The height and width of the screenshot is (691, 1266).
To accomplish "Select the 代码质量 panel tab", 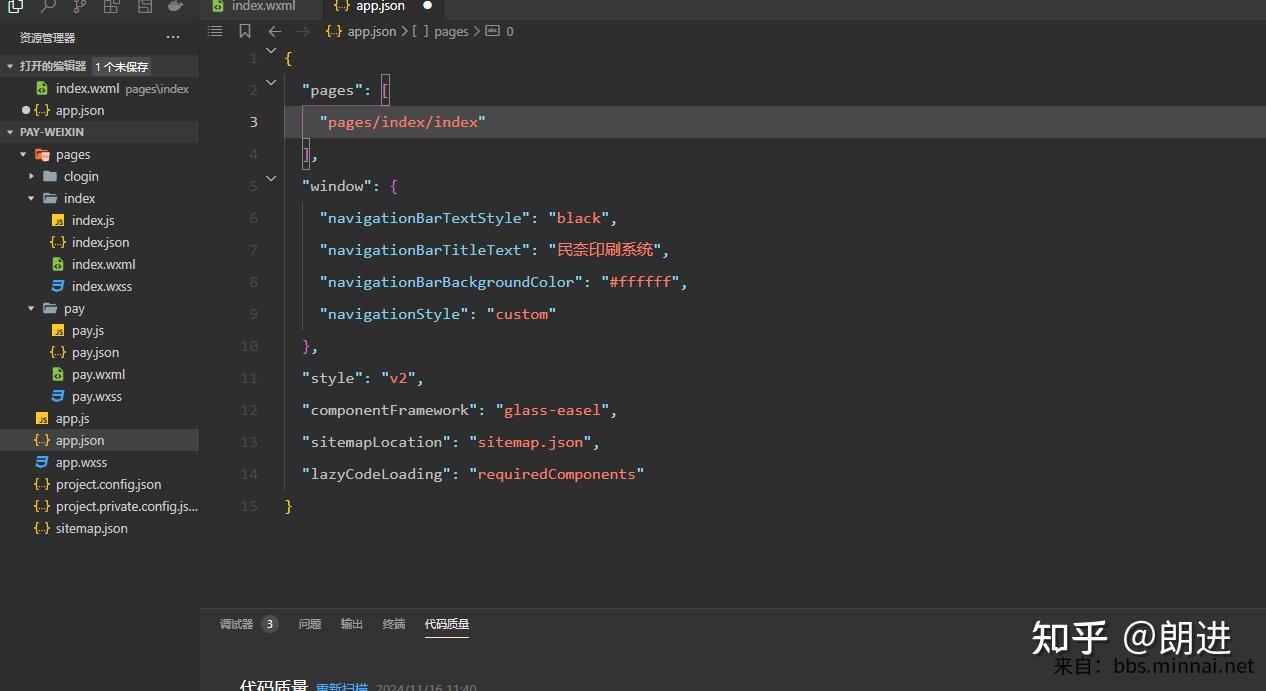I will [x=447, y=624].
